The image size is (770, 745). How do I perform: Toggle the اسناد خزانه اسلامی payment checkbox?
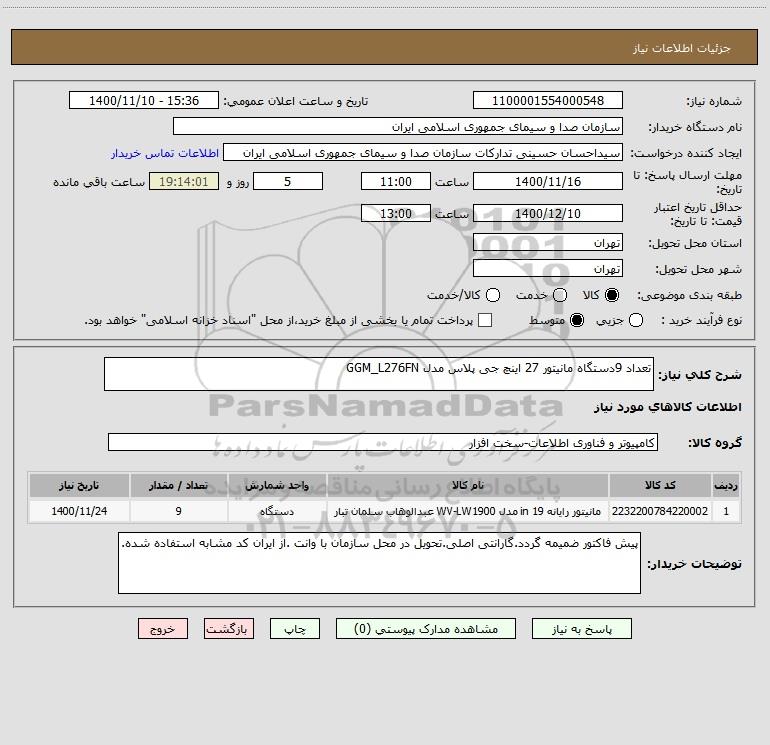pyautogui.click(x=485, y=320)
